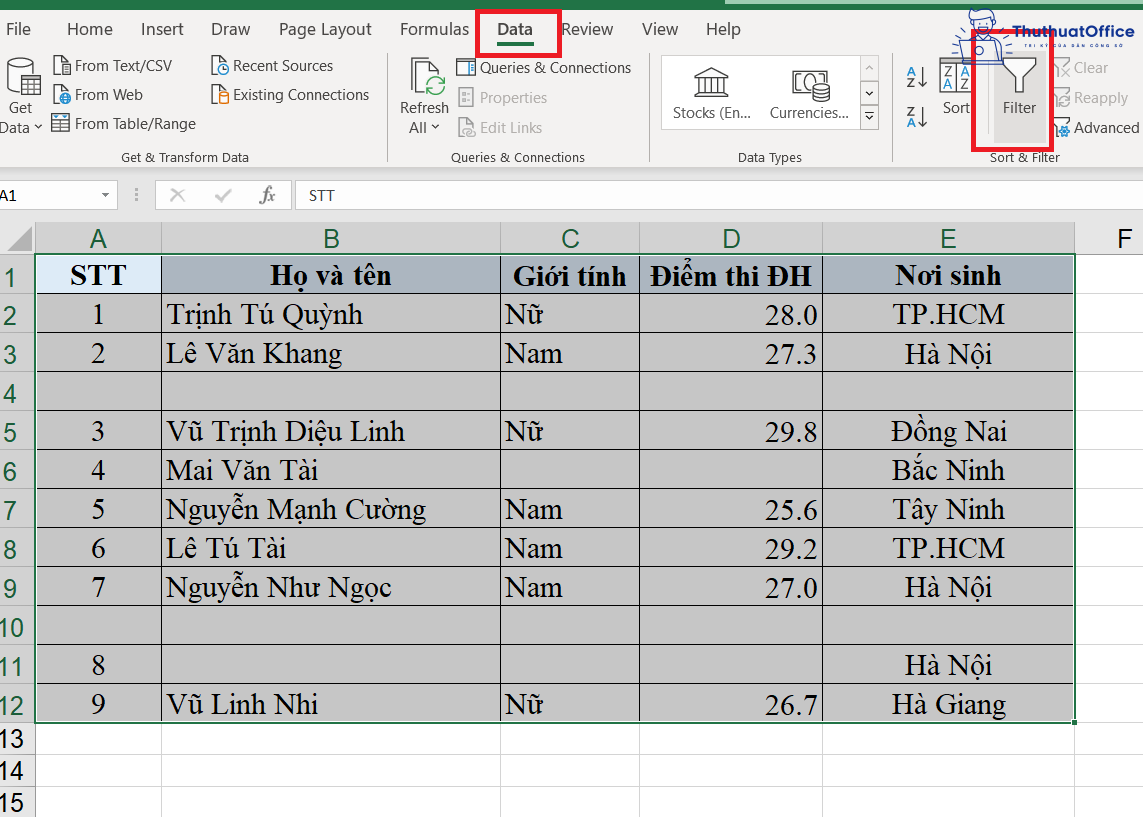Screen dimensions: 1143x817
Task: Click the 'Nơi sinh' header cell
Action: click(x=948, y=275)
